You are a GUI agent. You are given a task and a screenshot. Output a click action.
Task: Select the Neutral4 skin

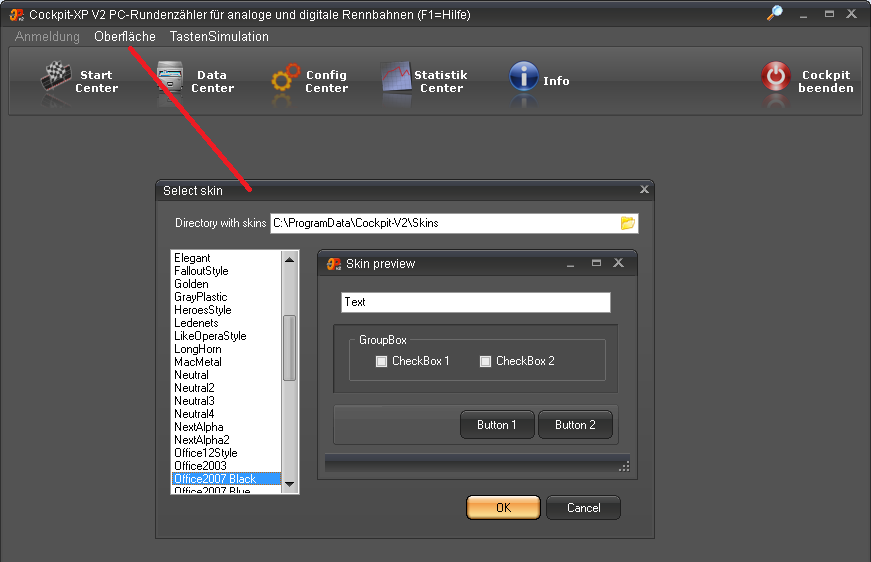click(x=226, y=414)
